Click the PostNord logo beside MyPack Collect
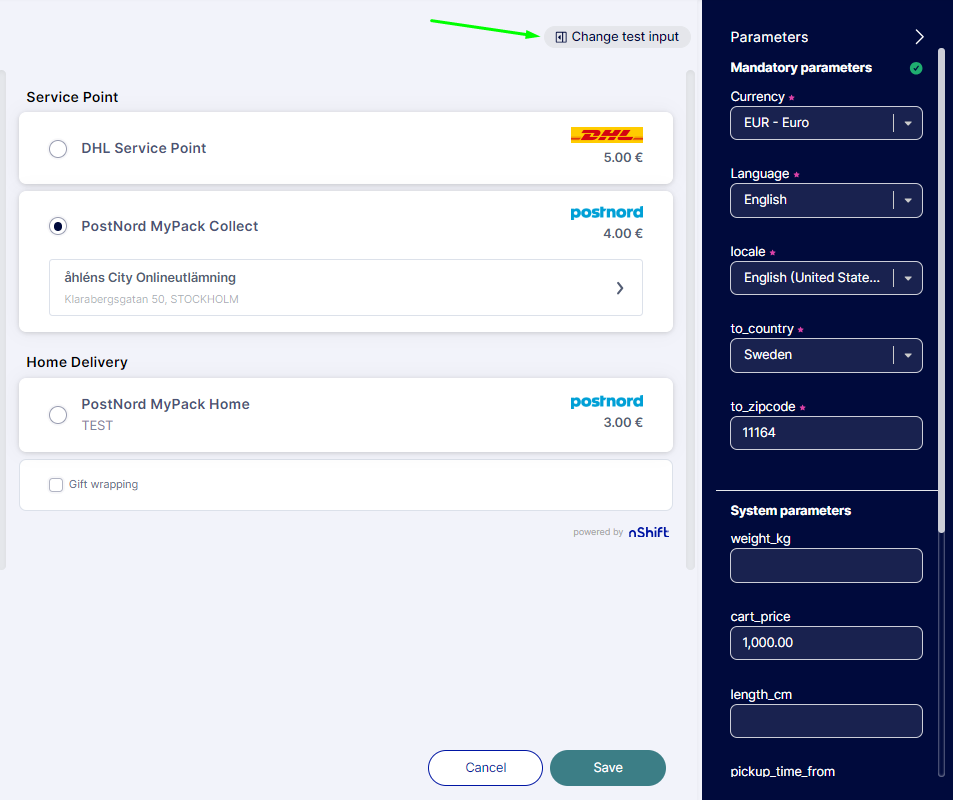The height and width of the screenshot is (800, 953). (x=606, y=213)
